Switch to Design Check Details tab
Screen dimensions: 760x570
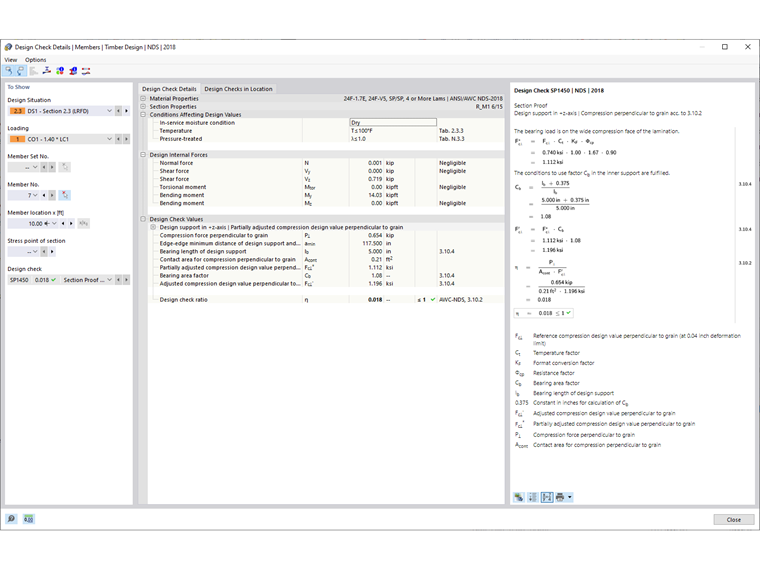(169, 89)
